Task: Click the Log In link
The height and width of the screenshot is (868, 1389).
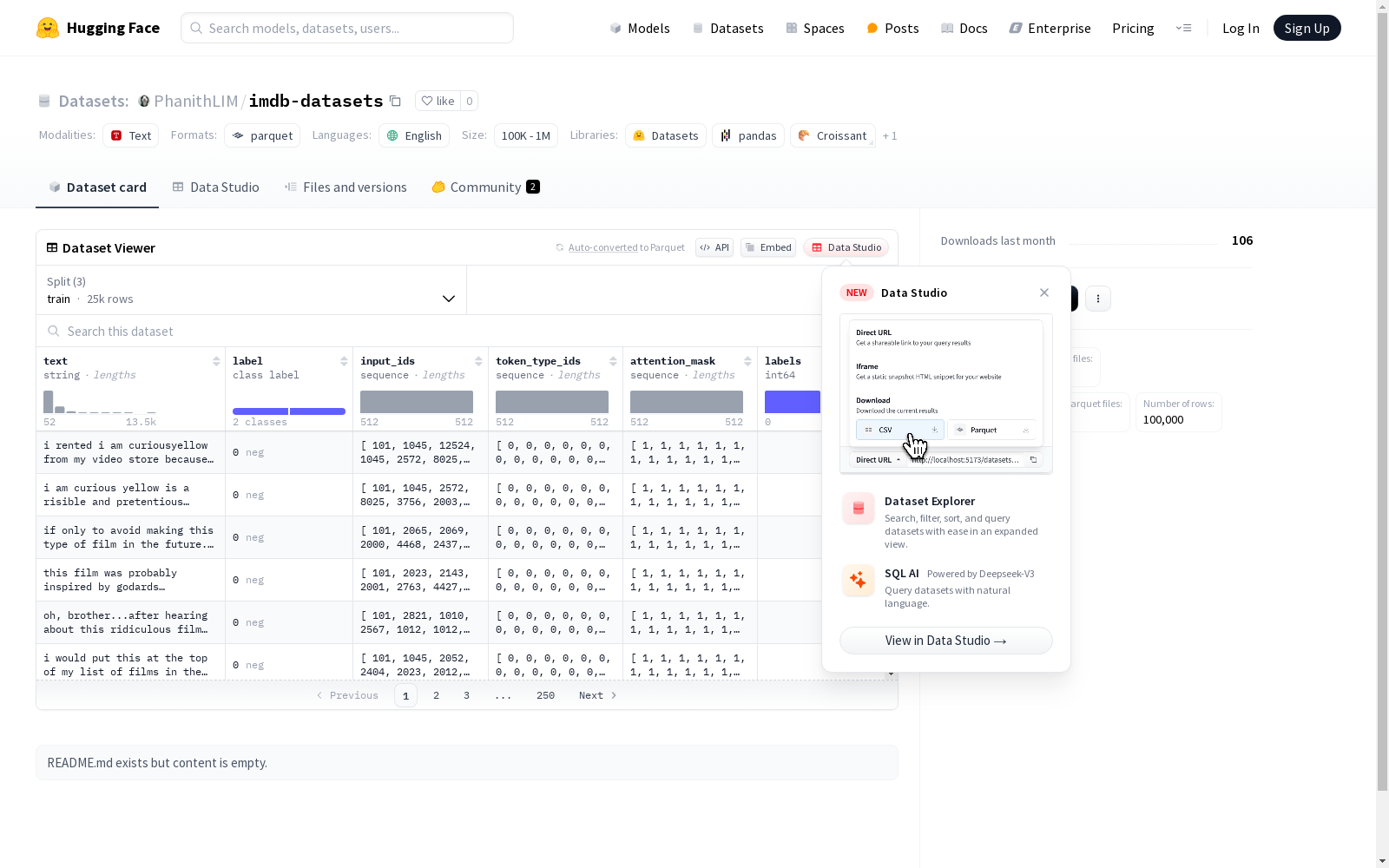Action: (1241, 28)
